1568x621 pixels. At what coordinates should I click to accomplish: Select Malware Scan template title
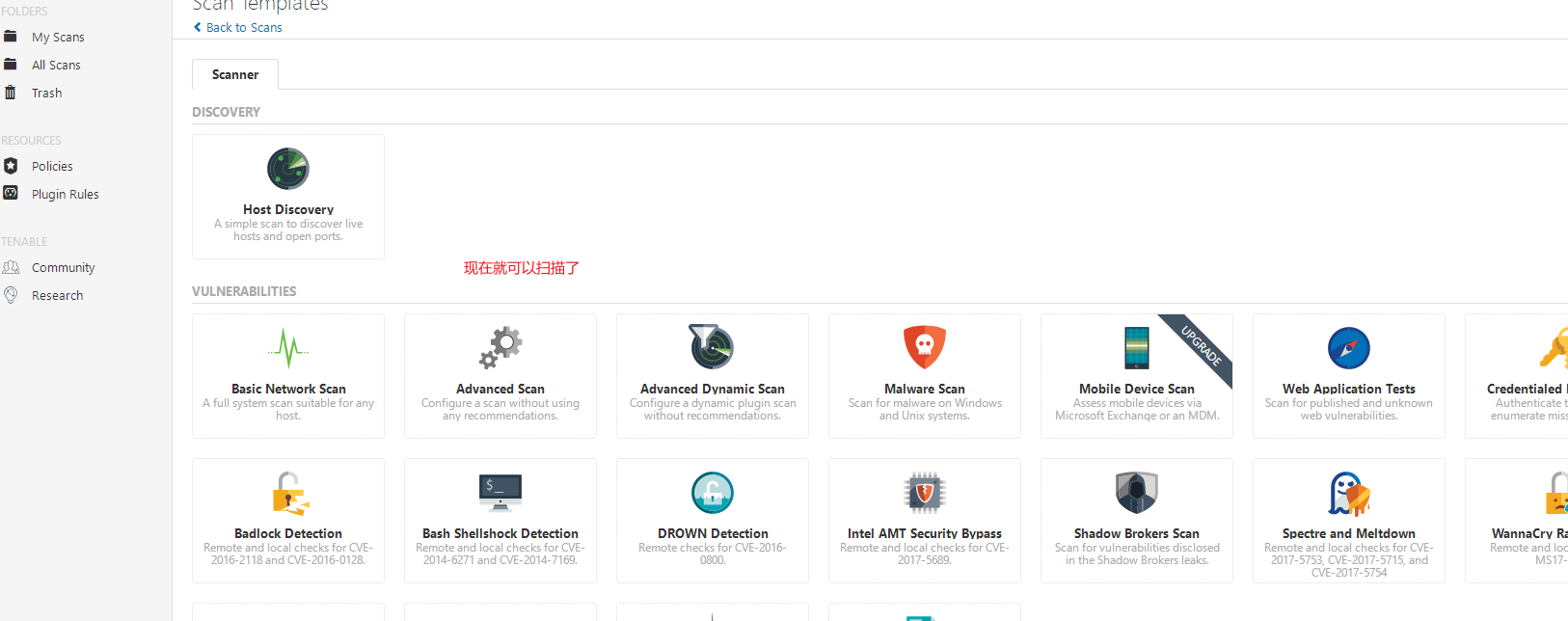click(x=925, y=389)
